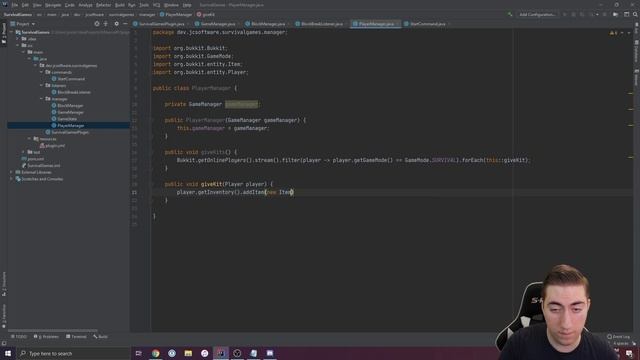Collapse the resources folder

[x=29, y=139]
